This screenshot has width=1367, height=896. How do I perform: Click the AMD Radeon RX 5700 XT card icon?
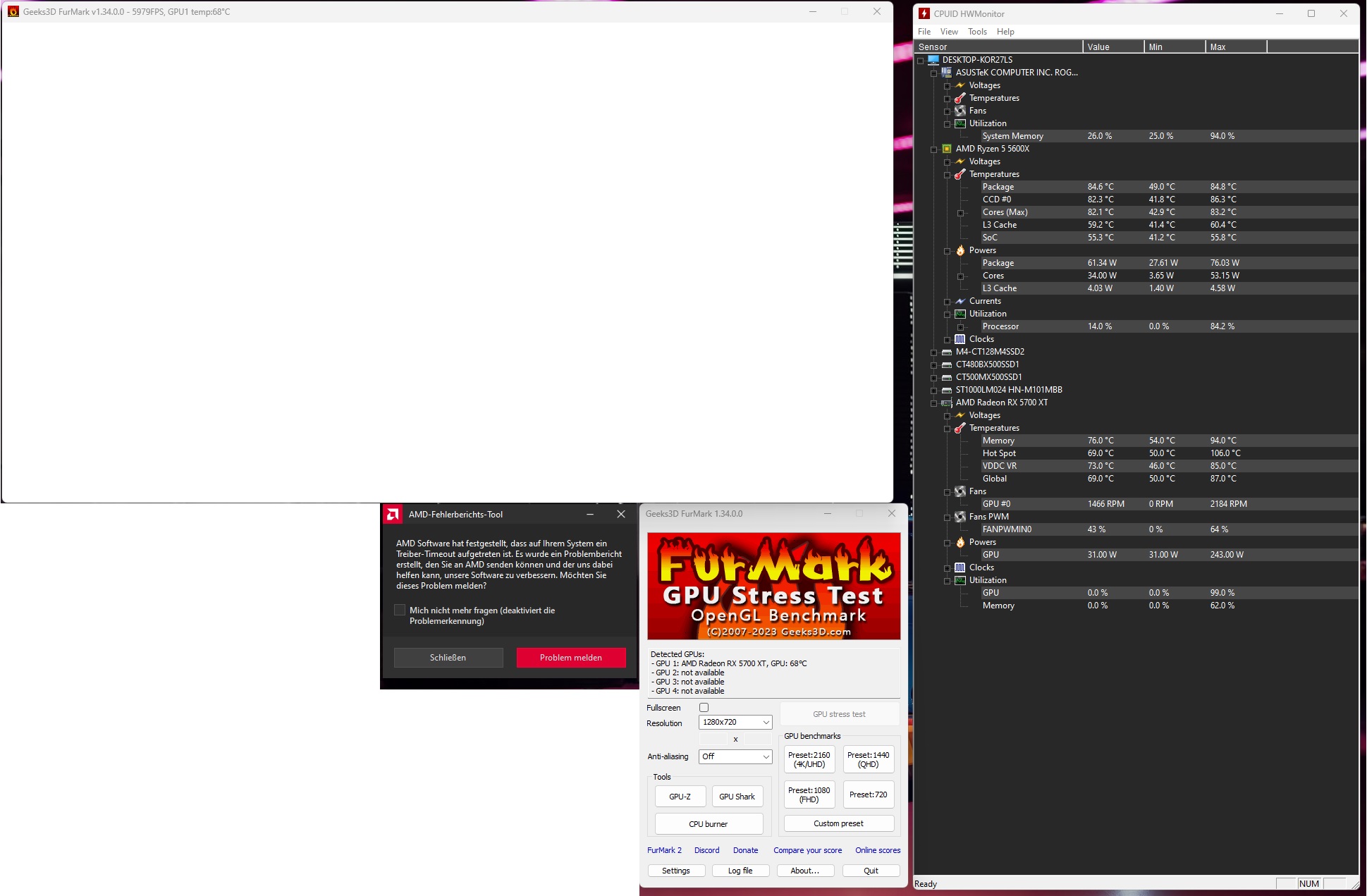[x=946, y=403]
